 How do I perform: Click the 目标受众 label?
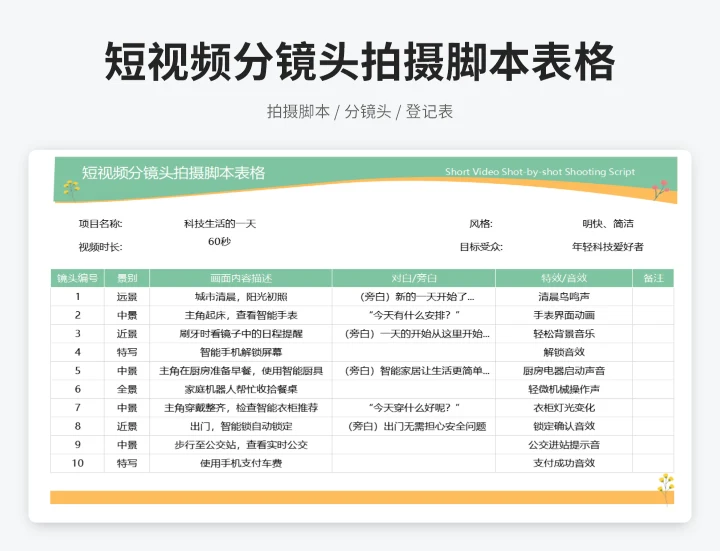(x=481, y=247)
